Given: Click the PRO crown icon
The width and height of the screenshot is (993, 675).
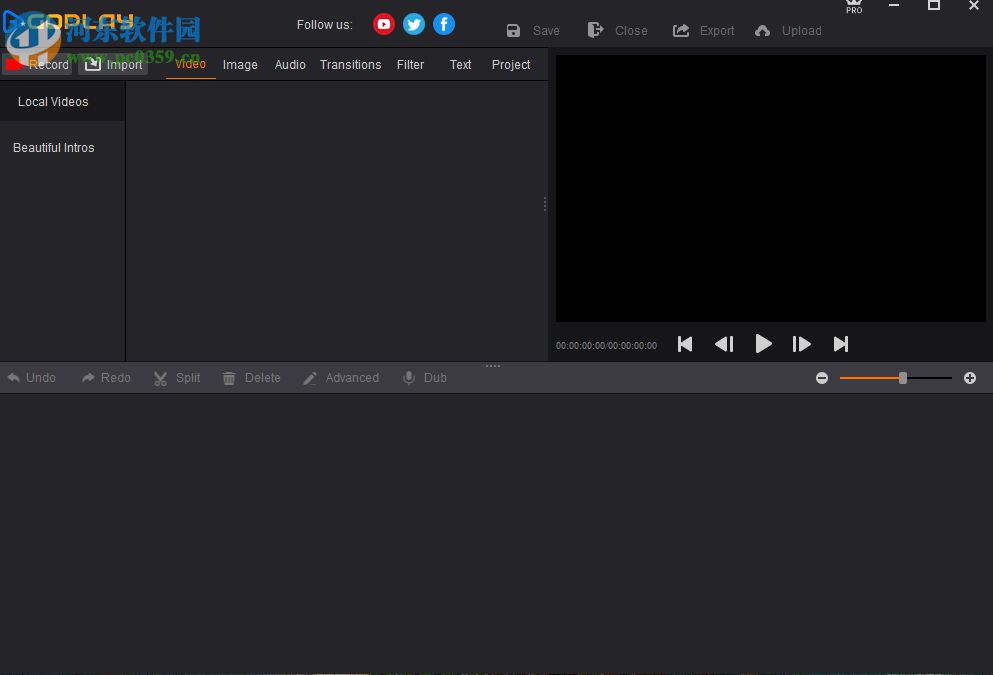Looking at the screenshot, I should click(x=853, y=7).
